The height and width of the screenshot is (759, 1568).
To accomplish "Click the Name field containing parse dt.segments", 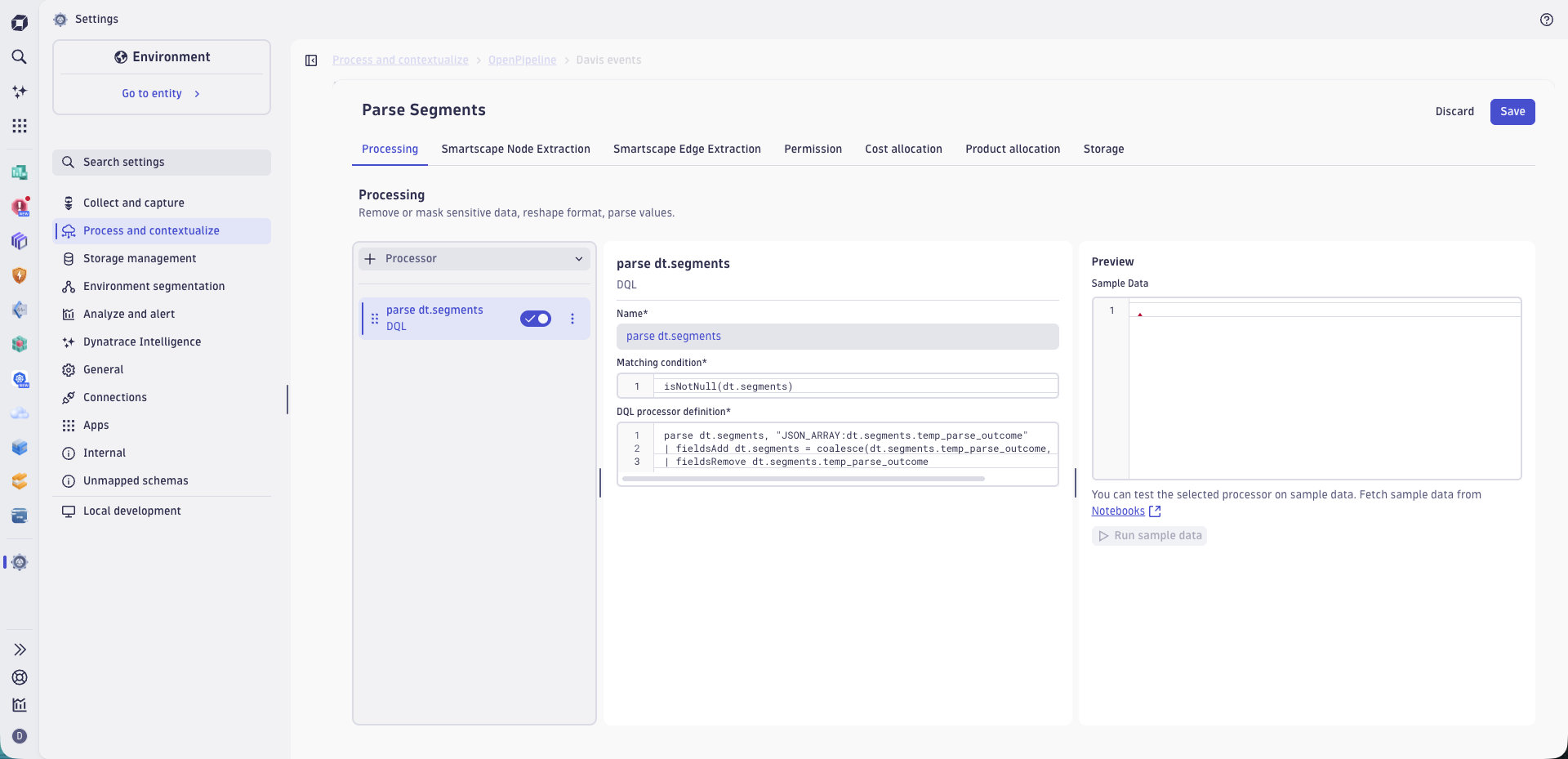I will [x=838, y=336].
